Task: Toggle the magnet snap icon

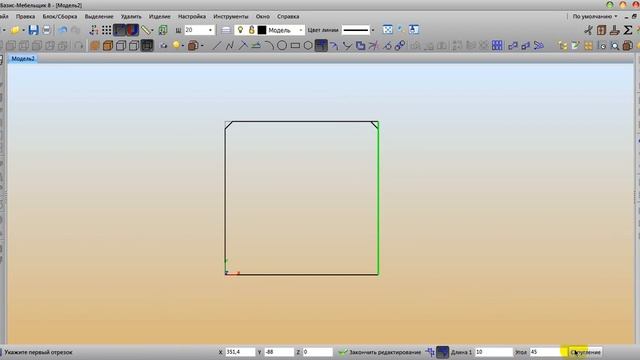Action: point(132,30)
